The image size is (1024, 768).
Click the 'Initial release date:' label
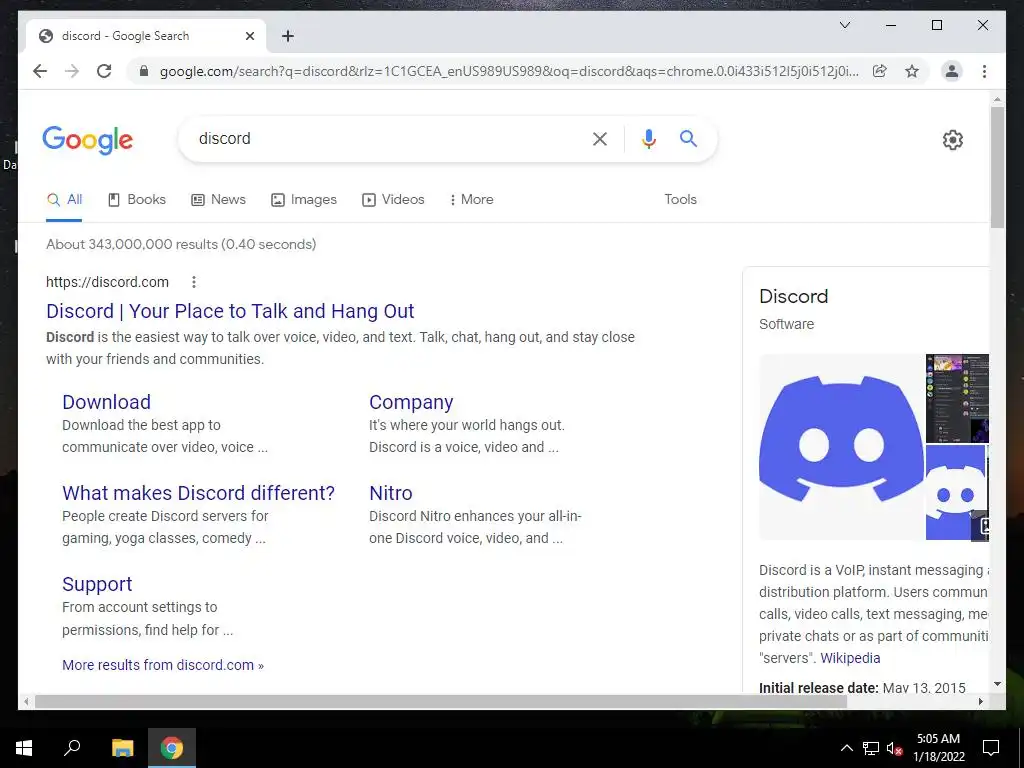click(819, 688)
